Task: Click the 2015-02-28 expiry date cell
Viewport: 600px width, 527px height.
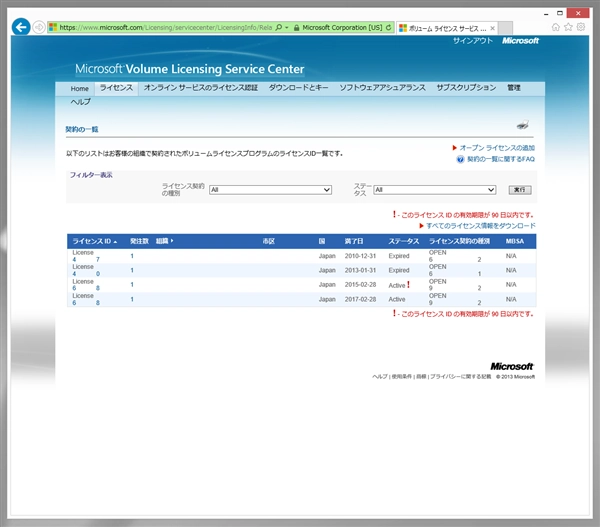Action: [x=360, y=285]
